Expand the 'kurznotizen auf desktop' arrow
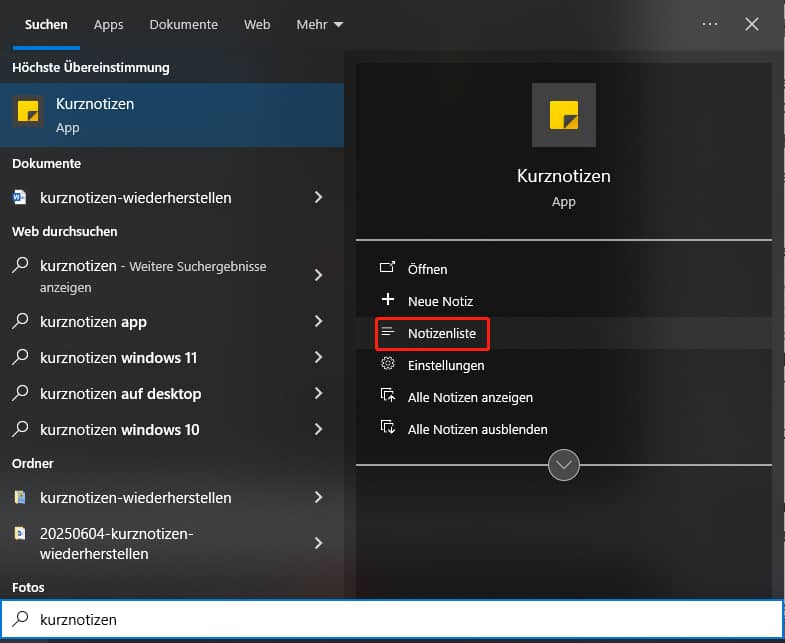 point(318,393)
